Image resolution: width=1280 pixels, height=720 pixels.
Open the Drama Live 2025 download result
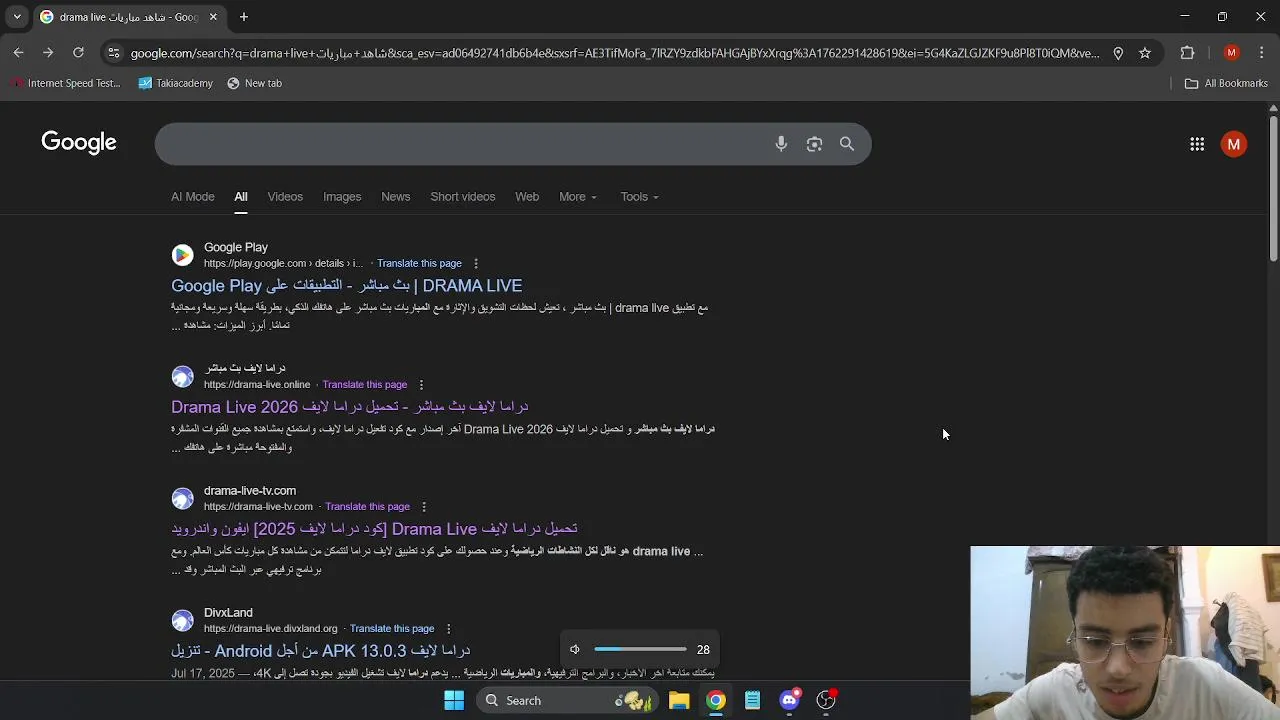point(375,529)
